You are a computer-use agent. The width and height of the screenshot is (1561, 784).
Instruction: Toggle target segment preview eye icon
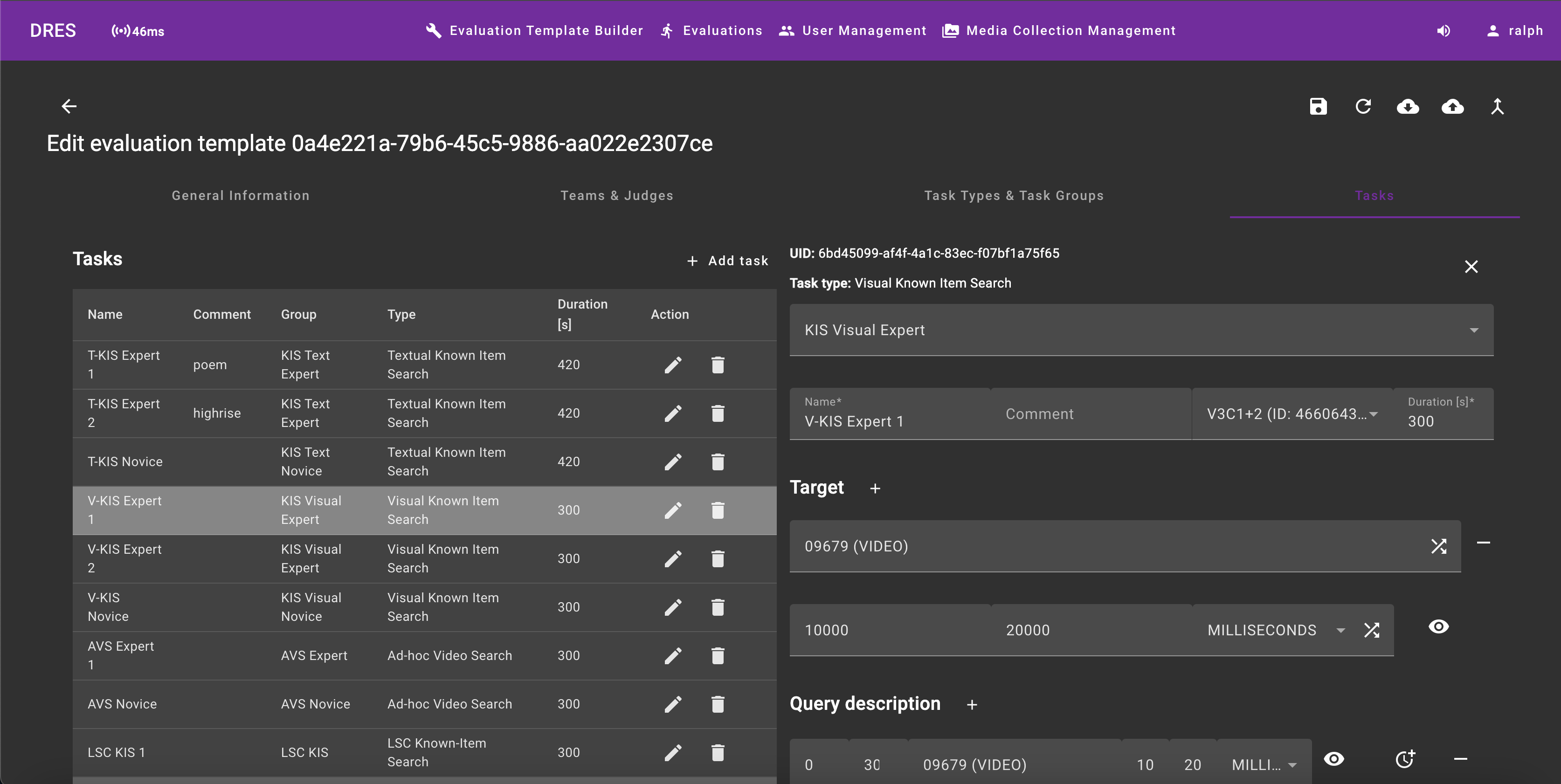(x=1438, y=626)
